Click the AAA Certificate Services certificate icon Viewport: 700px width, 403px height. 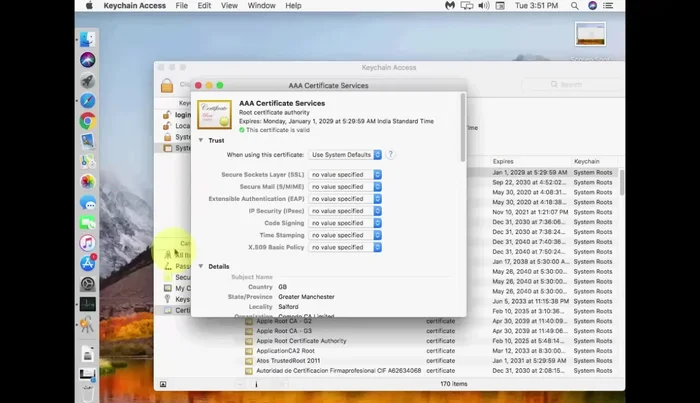click(x=214, y=114)
